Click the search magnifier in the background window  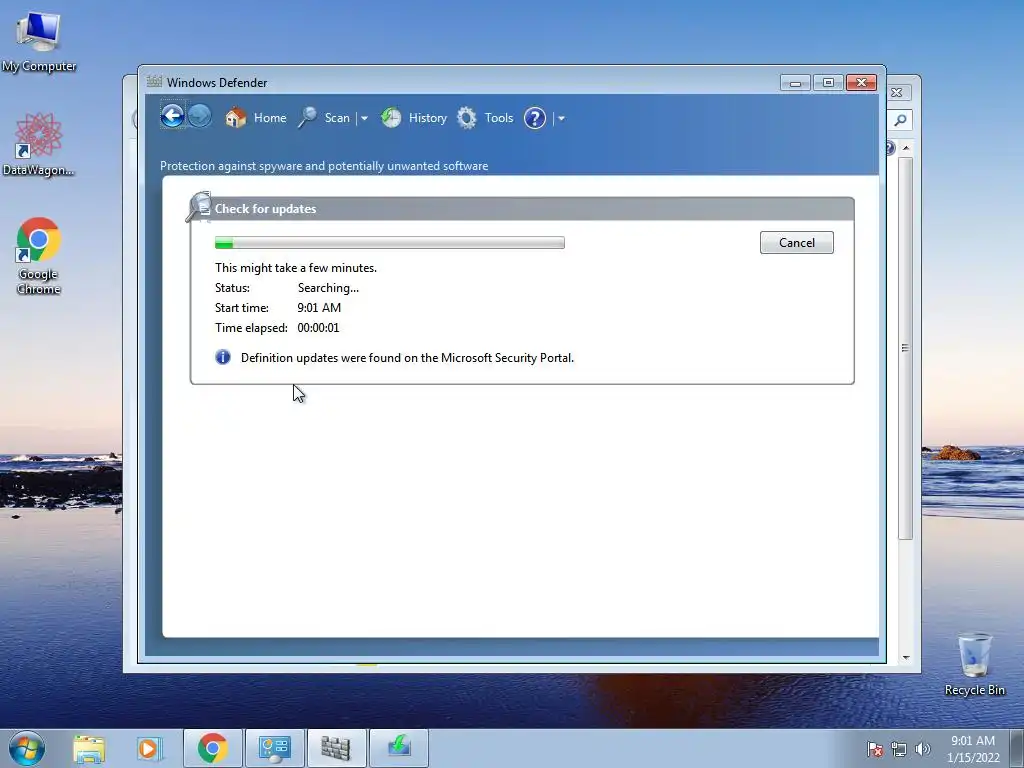(x=901, y=120)
